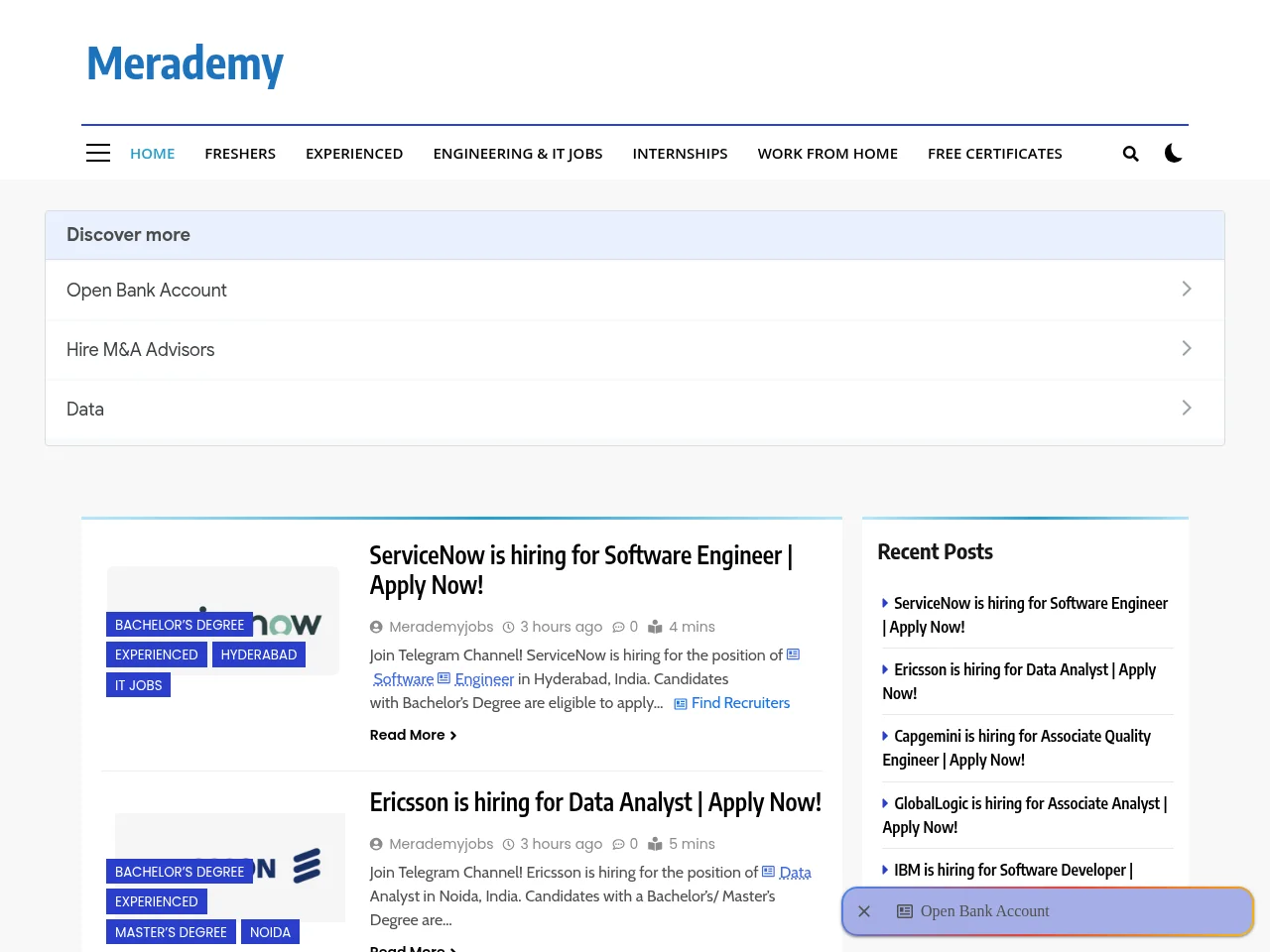Open ServiceNow Software Engineer article title
The height and width of the screenshot is (952, 1270).
click(x=581, y=570)
